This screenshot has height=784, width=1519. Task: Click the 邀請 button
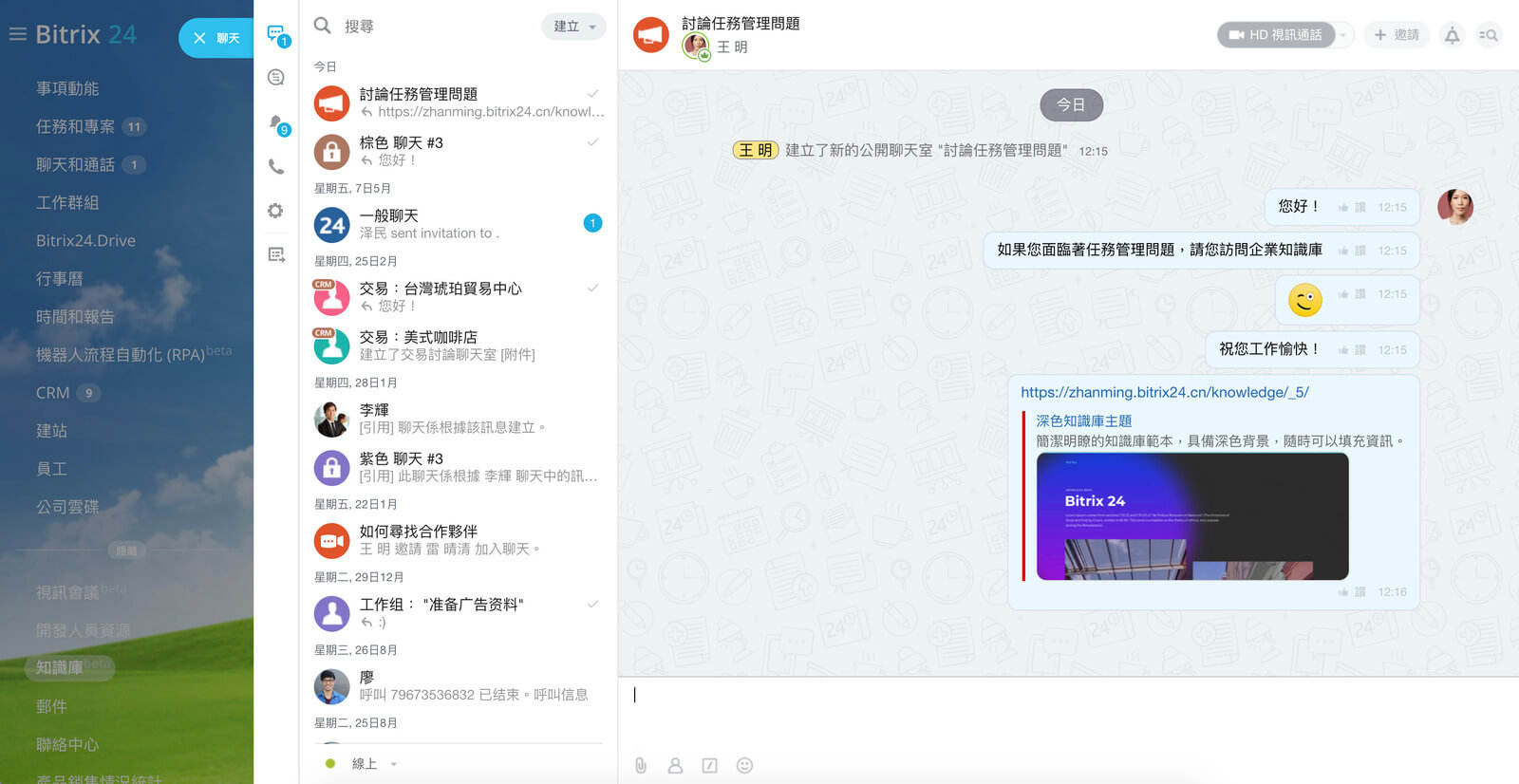pos(1397,35)
